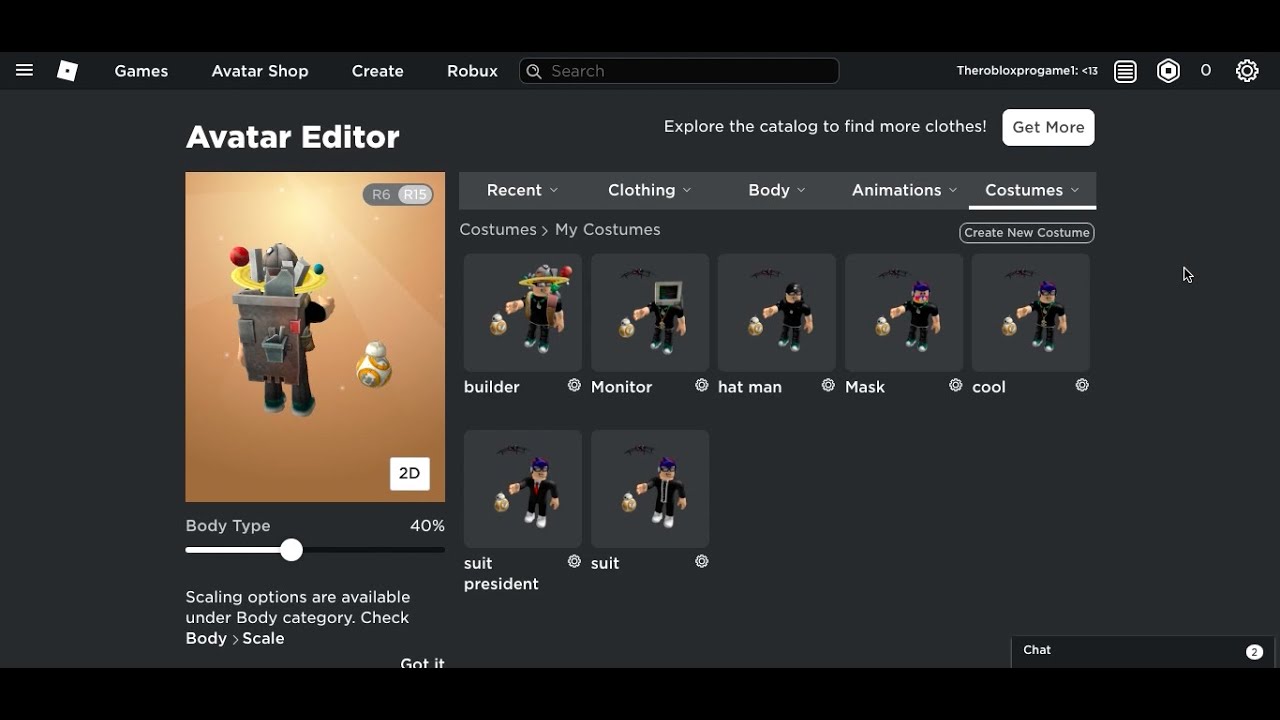Open the Create page

point(377,71)
